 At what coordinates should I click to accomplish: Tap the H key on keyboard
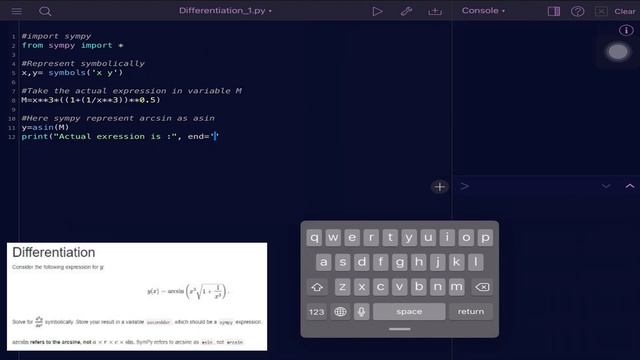coord(418,262)
